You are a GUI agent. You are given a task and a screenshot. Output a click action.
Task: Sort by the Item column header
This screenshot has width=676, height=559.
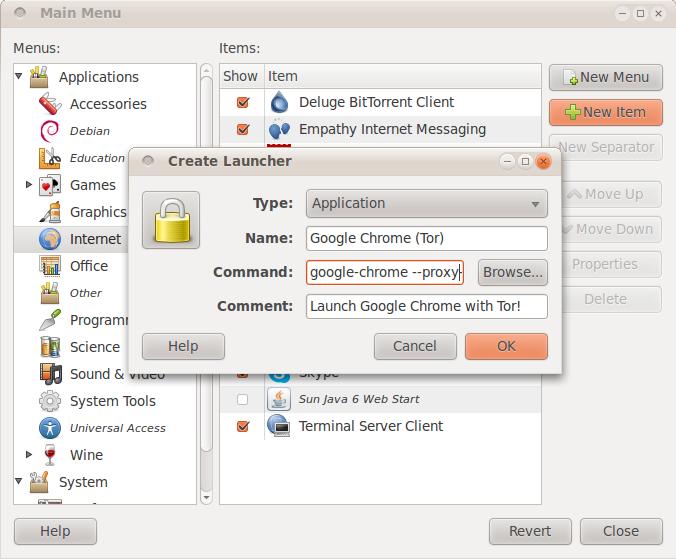coord(403,76)
